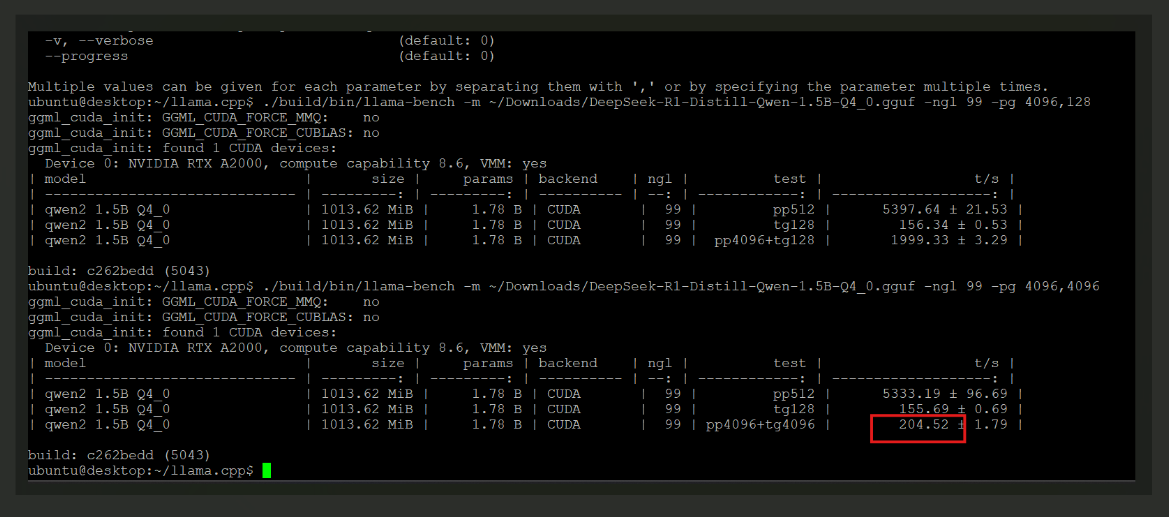Select the value '5333.19 ± 96.69'
Screen dimensions: 1169x517
(x=944, y=394)
